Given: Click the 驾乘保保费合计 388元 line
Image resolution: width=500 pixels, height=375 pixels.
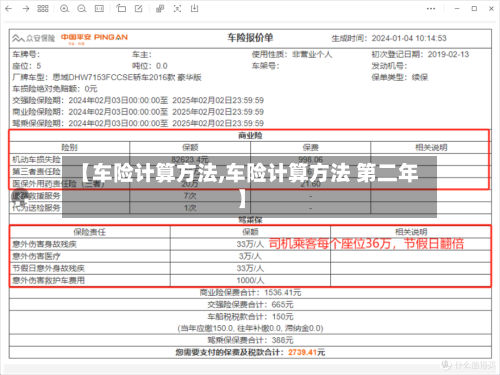Looking at the screenshot, I should [x=250, y=340].
